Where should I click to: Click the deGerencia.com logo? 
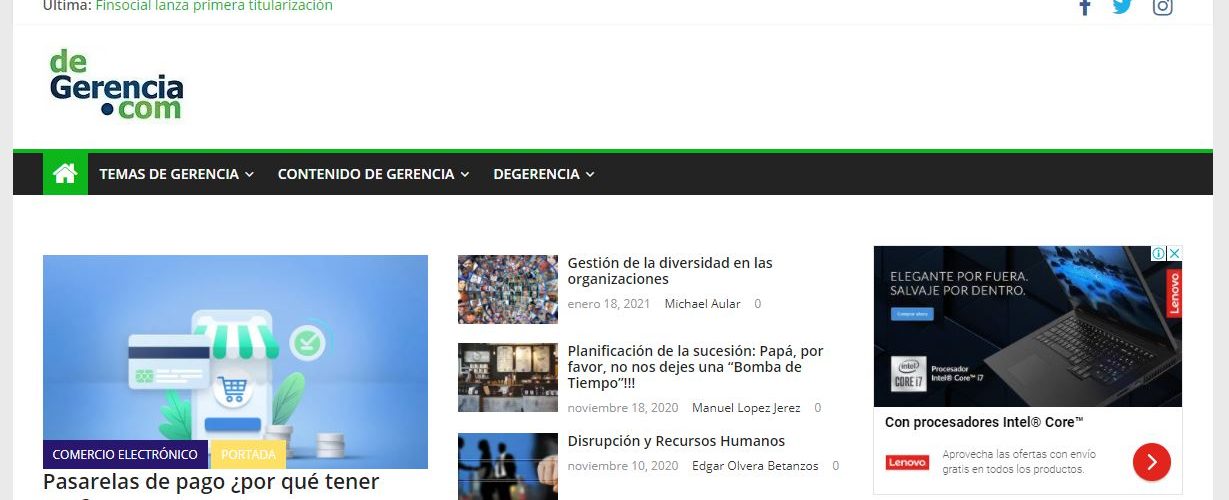(x=116, y=85)
